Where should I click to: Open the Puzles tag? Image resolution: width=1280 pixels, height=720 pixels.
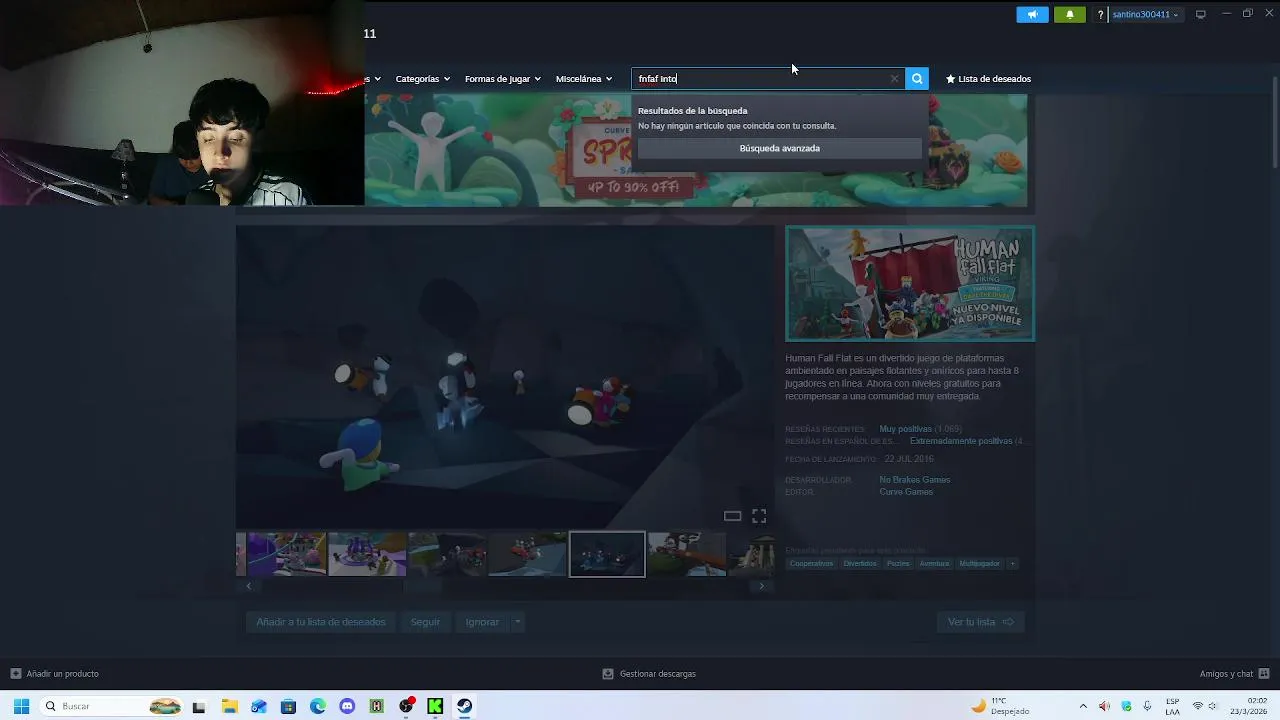coord(898,563)
